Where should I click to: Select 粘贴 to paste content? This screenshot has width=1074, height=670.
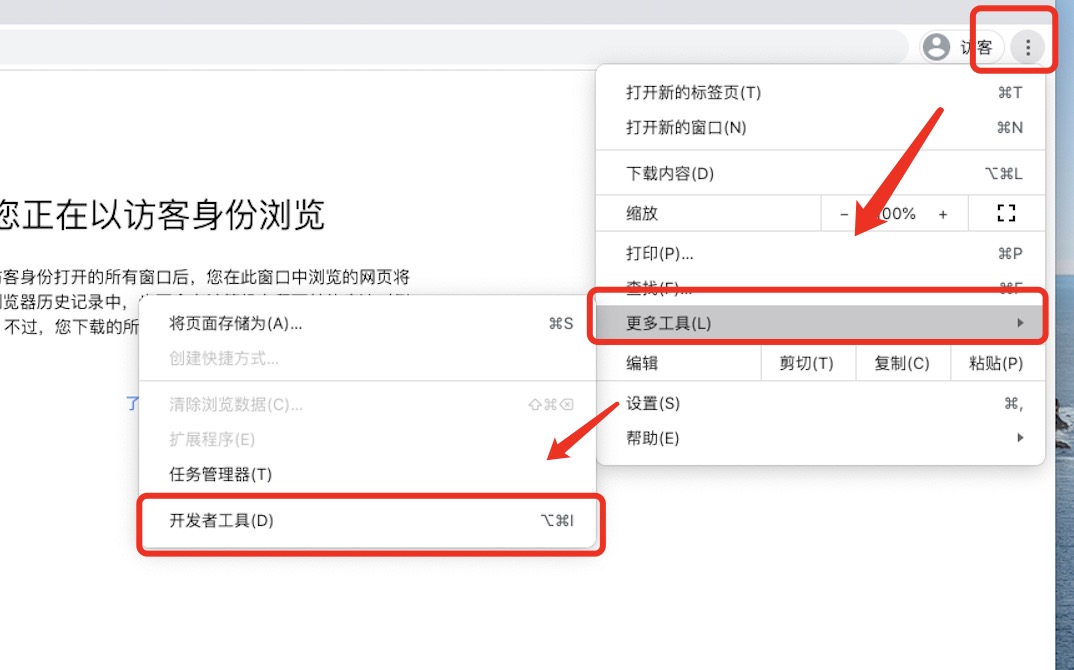tap(996, 363)
